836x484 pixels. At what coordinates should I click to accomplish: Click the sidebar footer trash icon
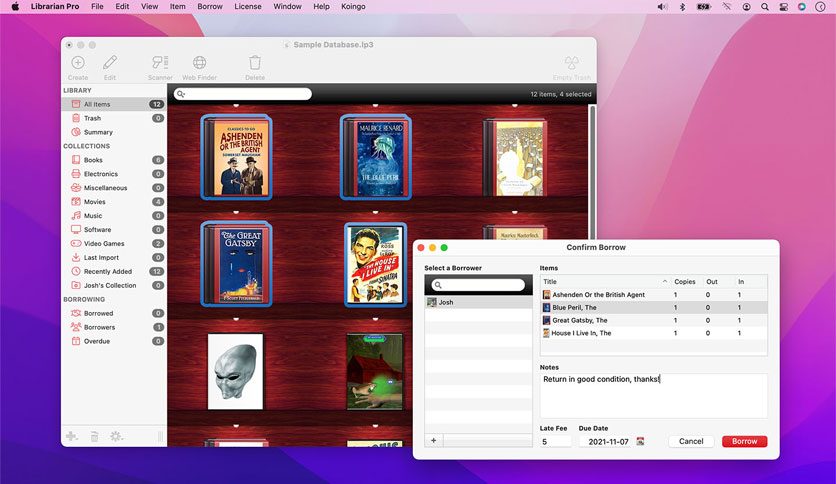tap(94, 437)
